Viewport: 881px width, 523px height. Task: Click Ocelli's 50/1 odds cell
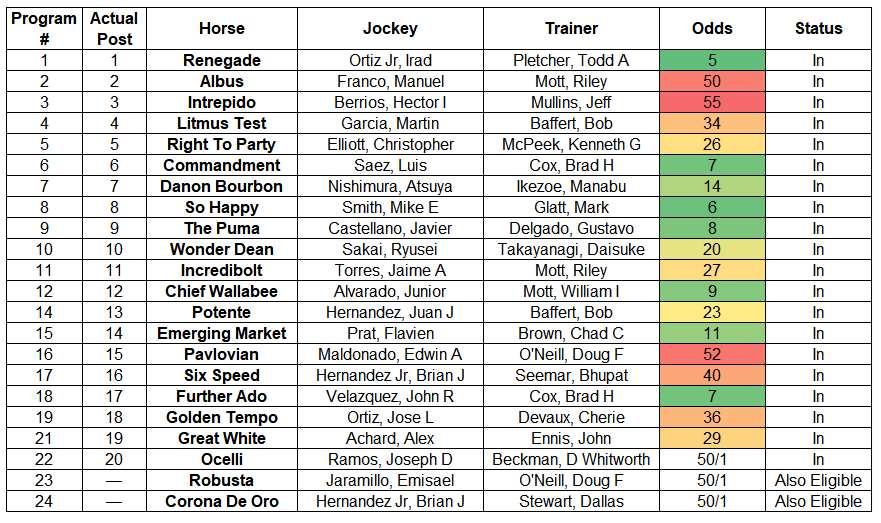712,459
